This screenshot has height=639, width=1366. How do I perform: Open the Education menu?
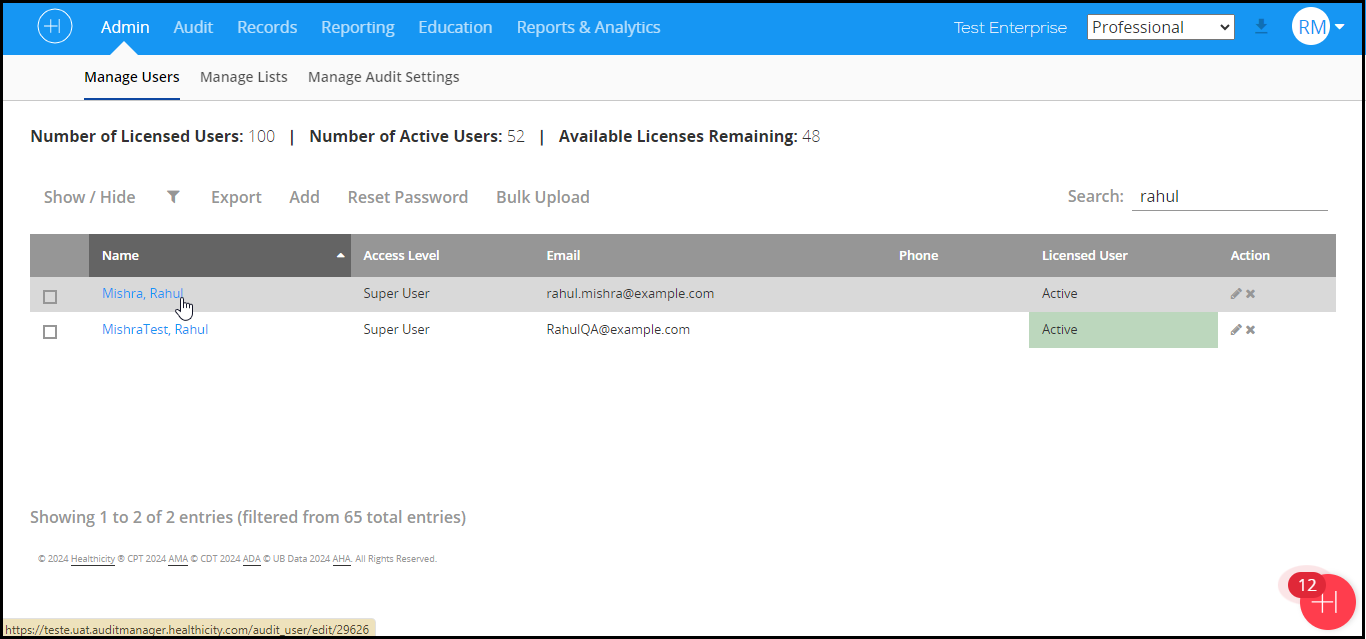click(x=455, y=27)
